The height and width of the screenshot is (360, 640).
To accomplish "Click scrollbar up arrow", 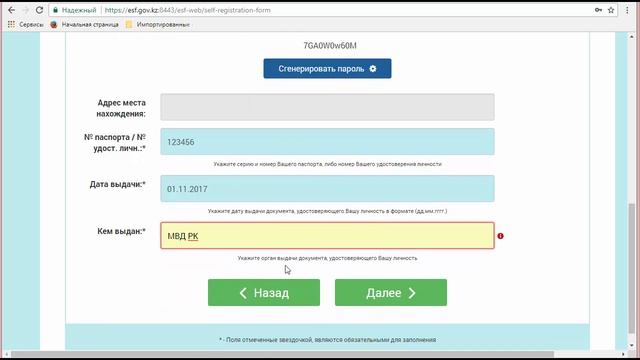I will 632,36.
